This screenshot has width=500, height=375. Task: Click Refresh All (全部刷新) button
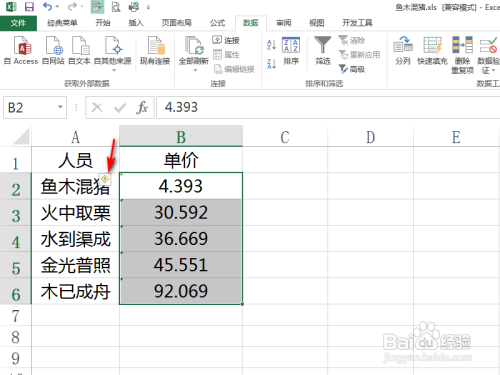coord(194,50)
